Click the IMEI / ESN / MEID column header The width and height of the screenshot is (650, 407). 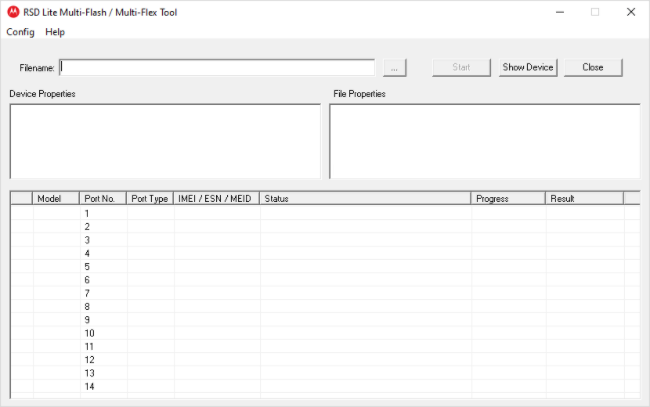pos(216,199)
